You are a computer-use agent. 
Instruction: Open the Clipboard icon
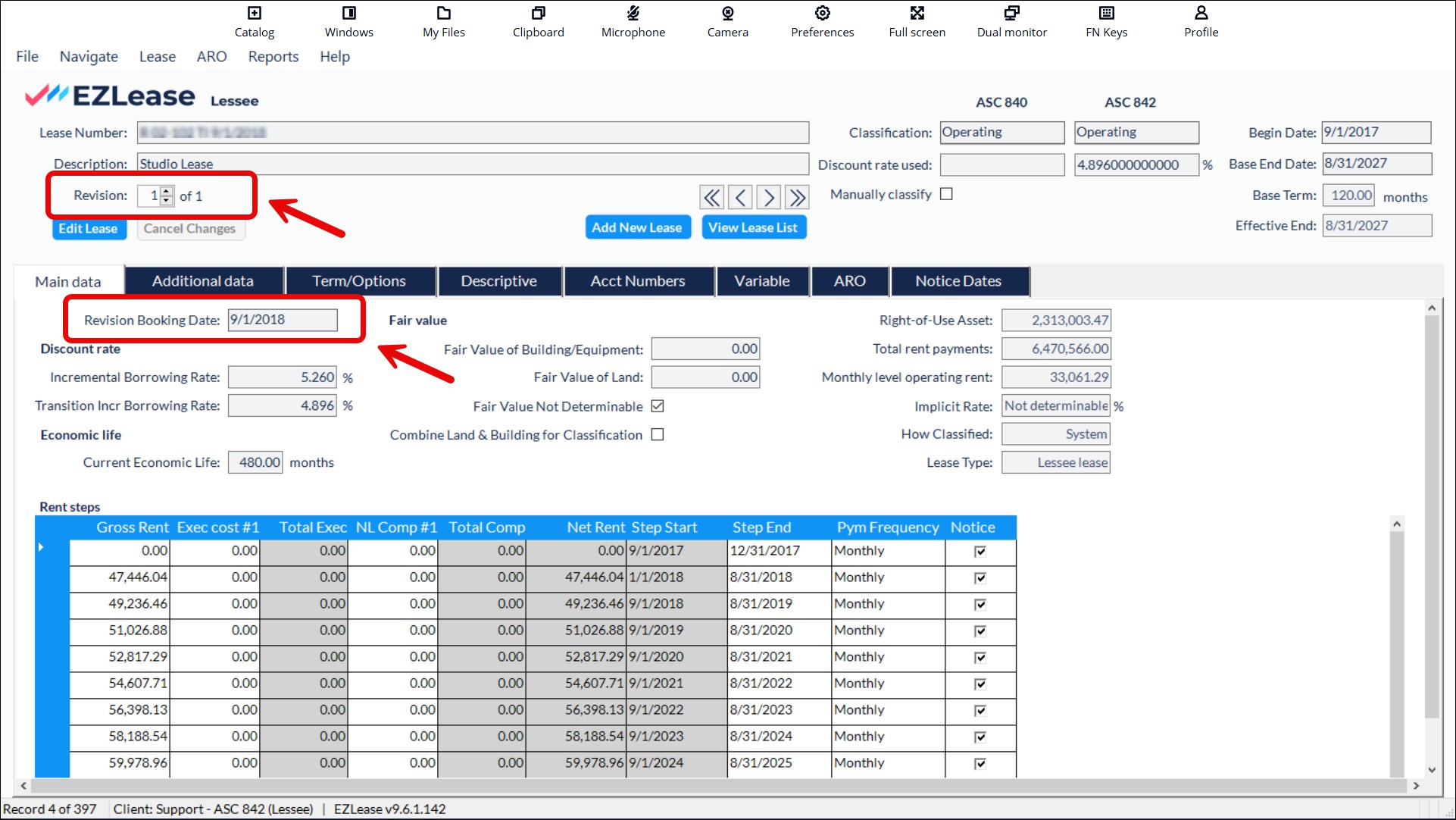coord(538,21)
